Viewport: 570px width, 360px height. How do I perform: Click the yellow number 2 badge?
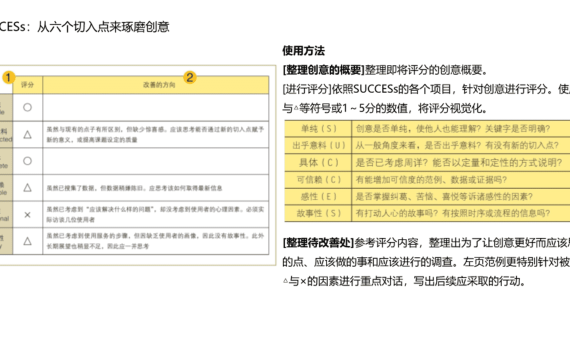click(190, 77)
